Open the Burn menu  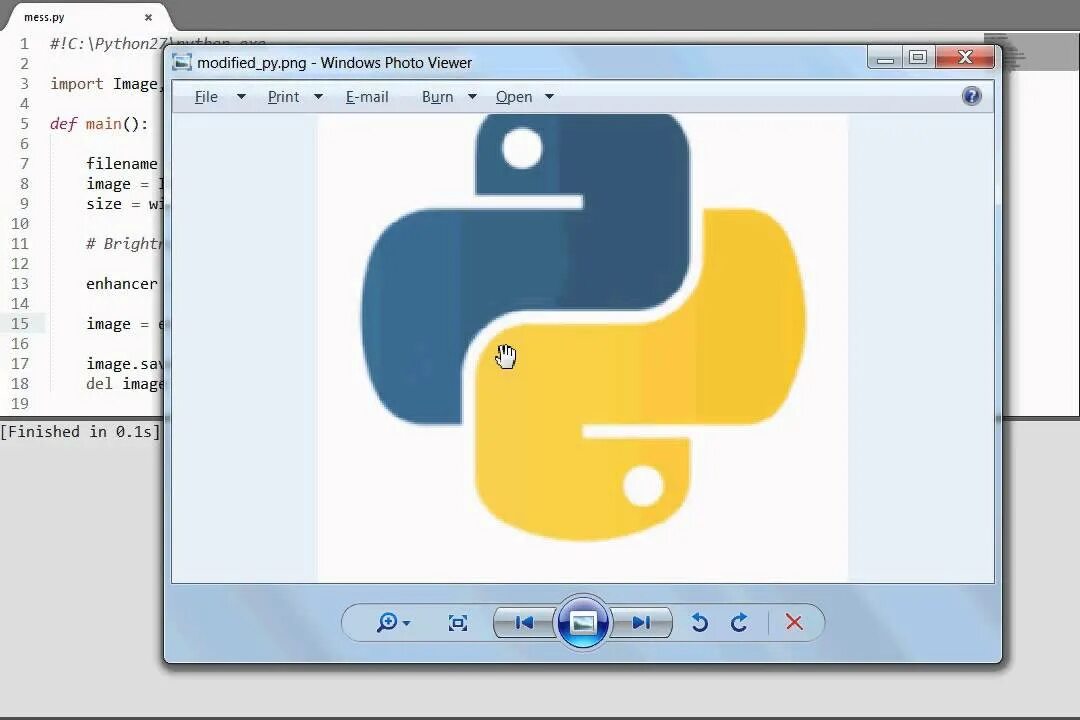437,97
